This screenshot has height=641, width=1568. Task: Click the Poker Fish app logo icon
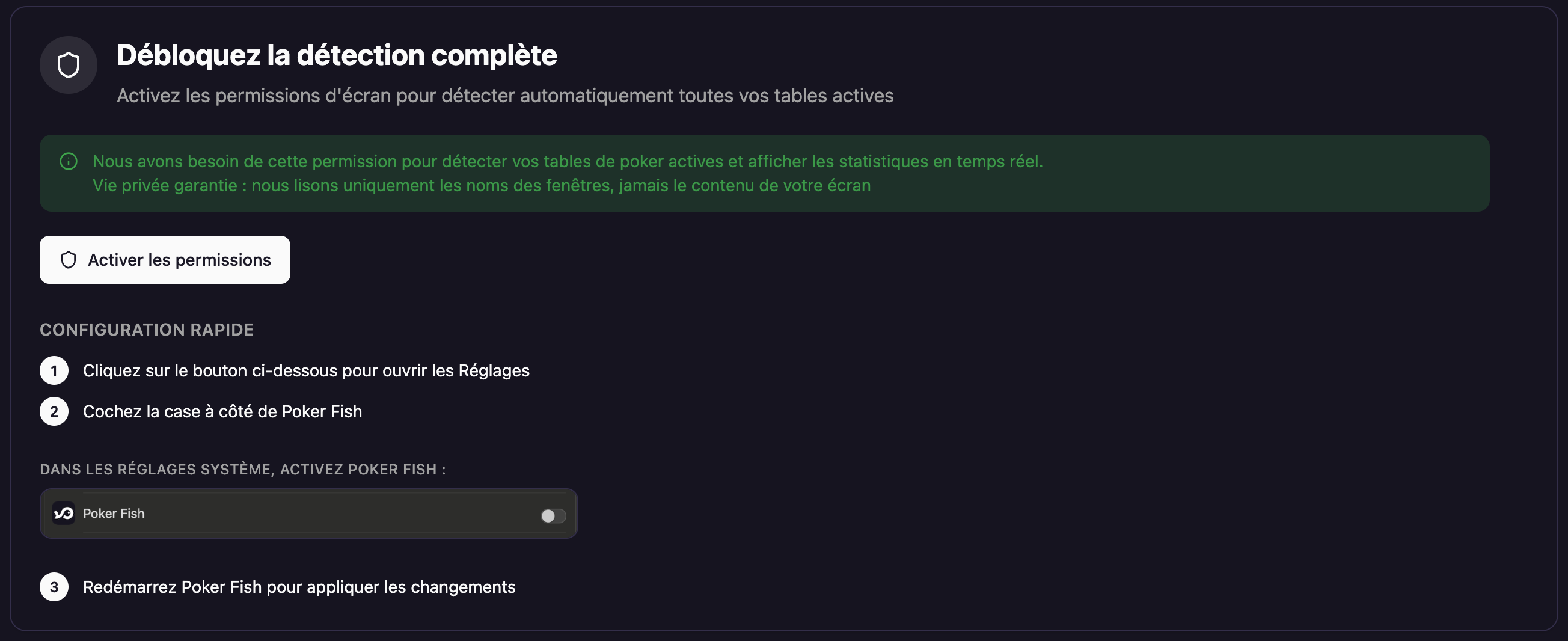63,513
